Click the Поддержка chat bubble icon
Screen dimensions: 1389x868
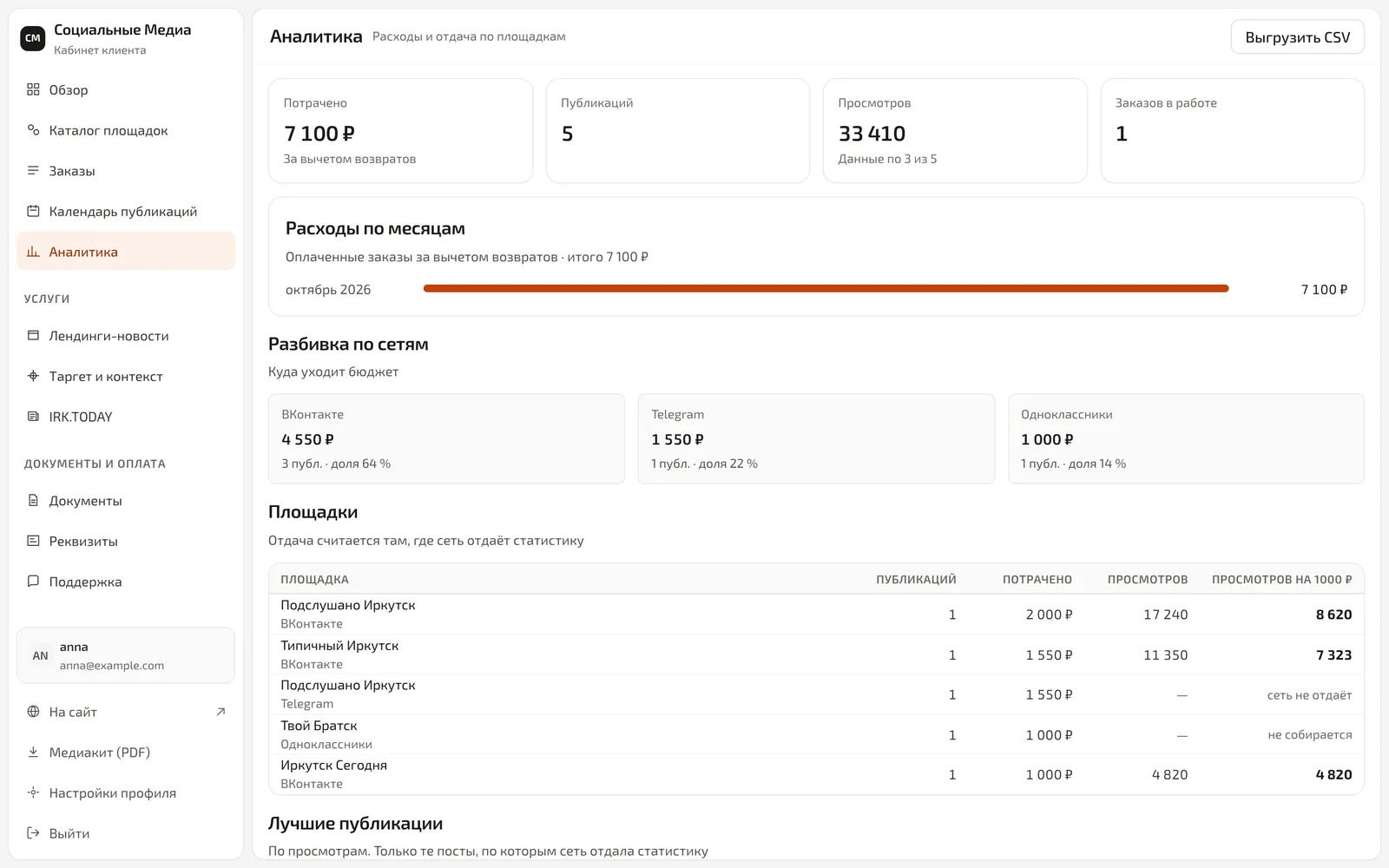tap(33, 582)
